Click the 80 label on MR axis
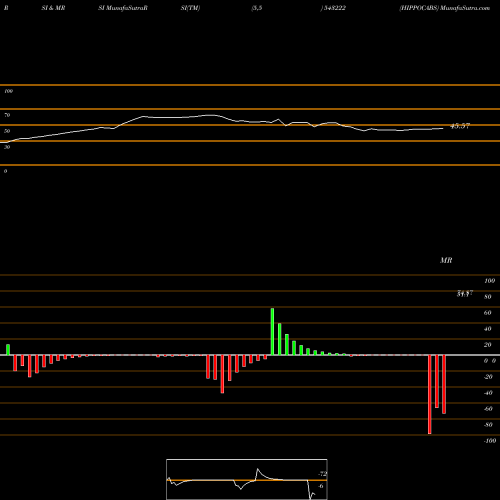 pyautogui.click(x=488, y=297)
